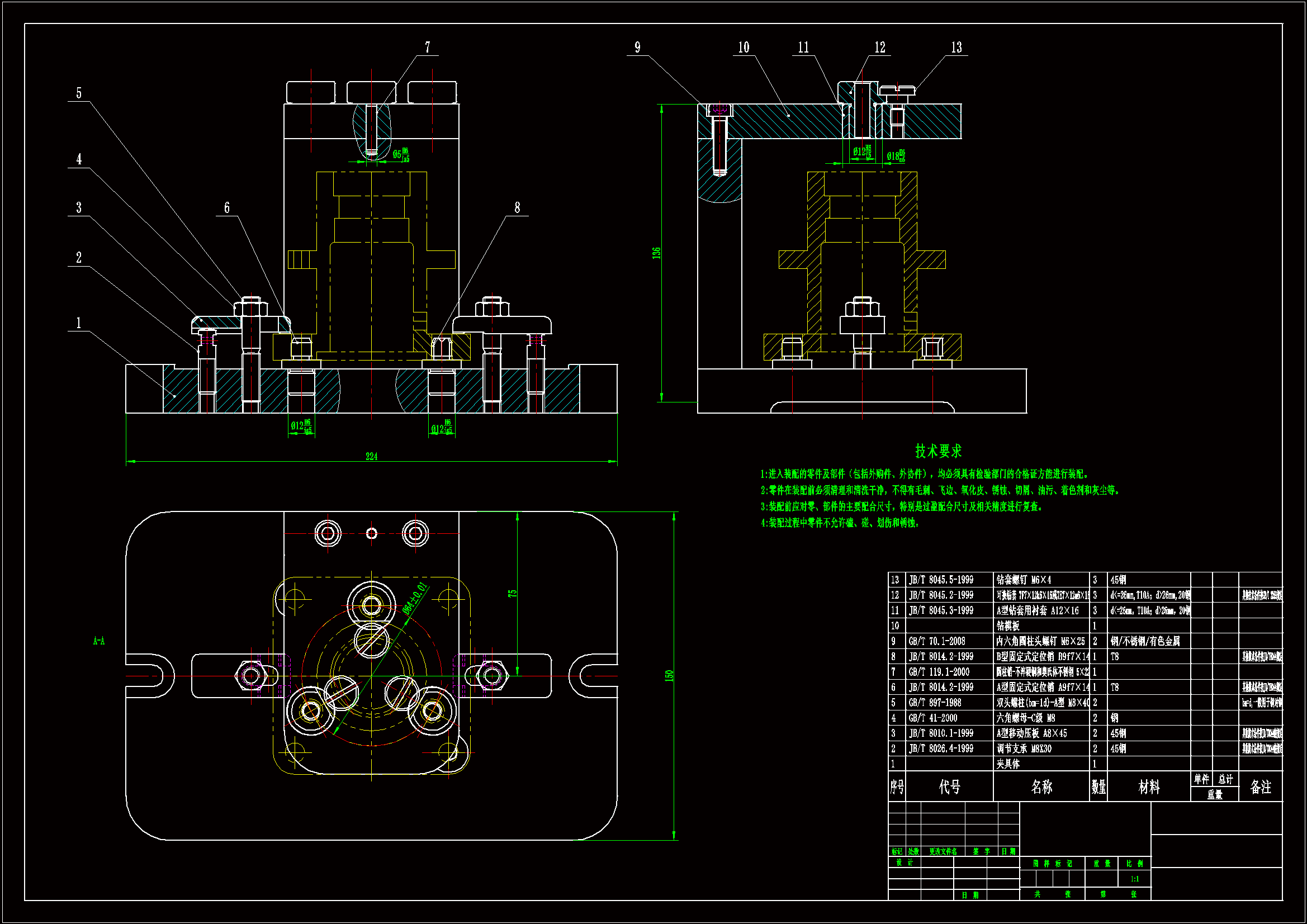Select the 夹具体 name cell in parts list
Viewport: 1307px width, 924px height.
tap(1007, 764)
